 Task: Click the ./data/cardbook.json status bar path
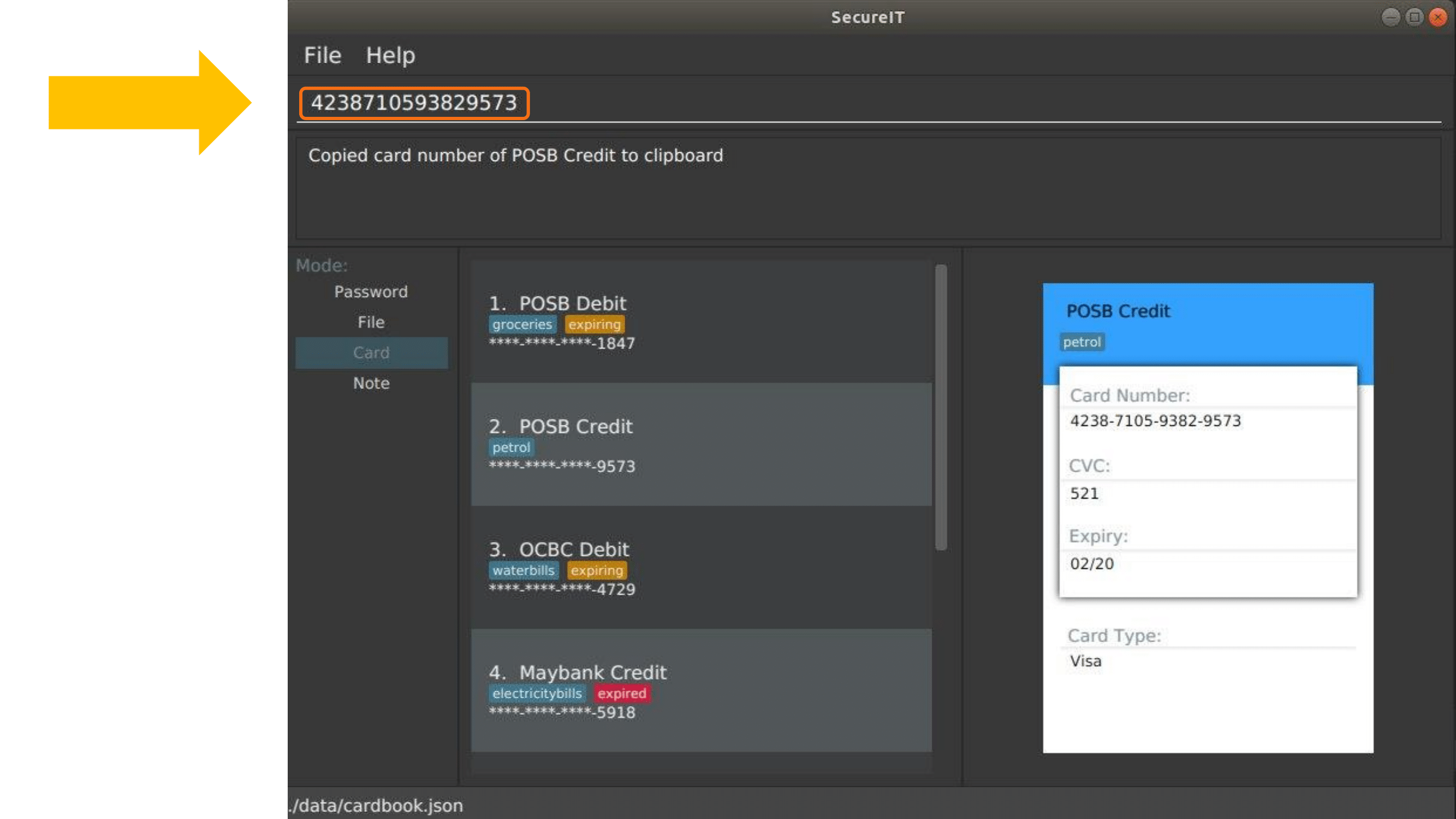tap(376, 805)
